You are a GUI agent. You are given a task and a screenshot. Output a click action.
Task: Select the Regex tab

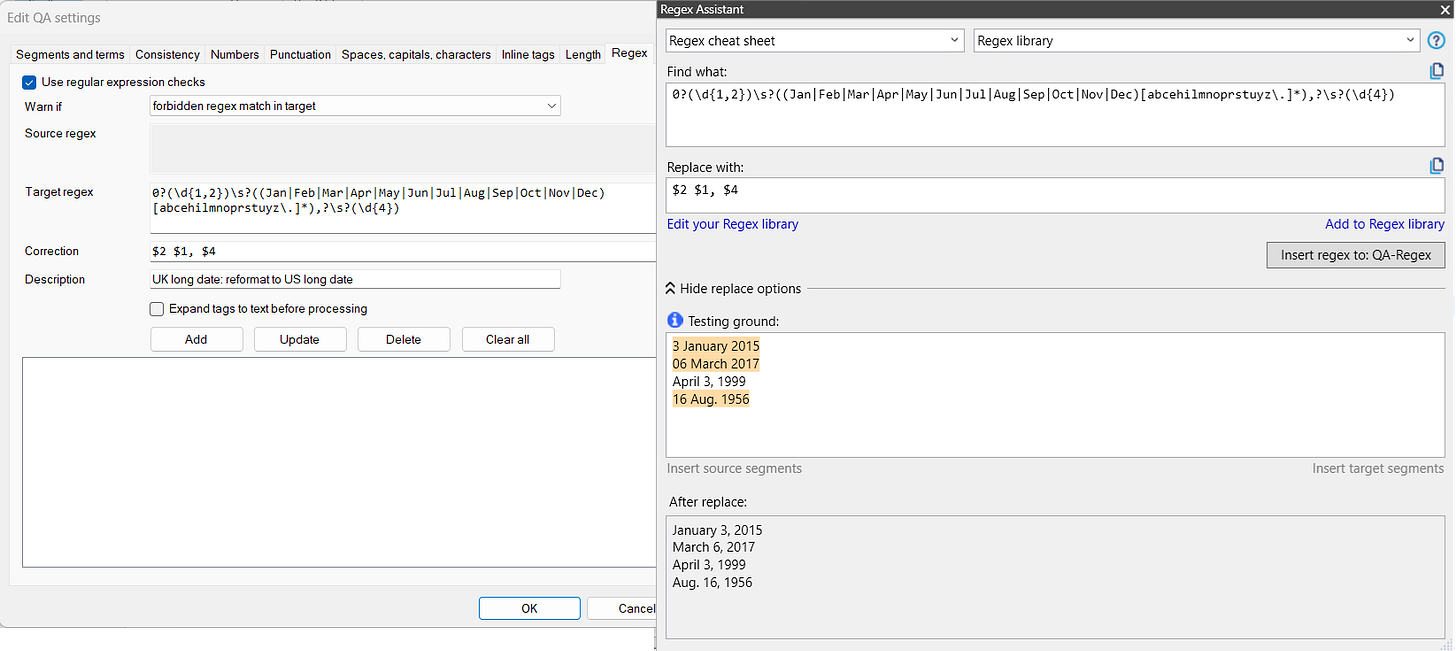click(629, 53)
